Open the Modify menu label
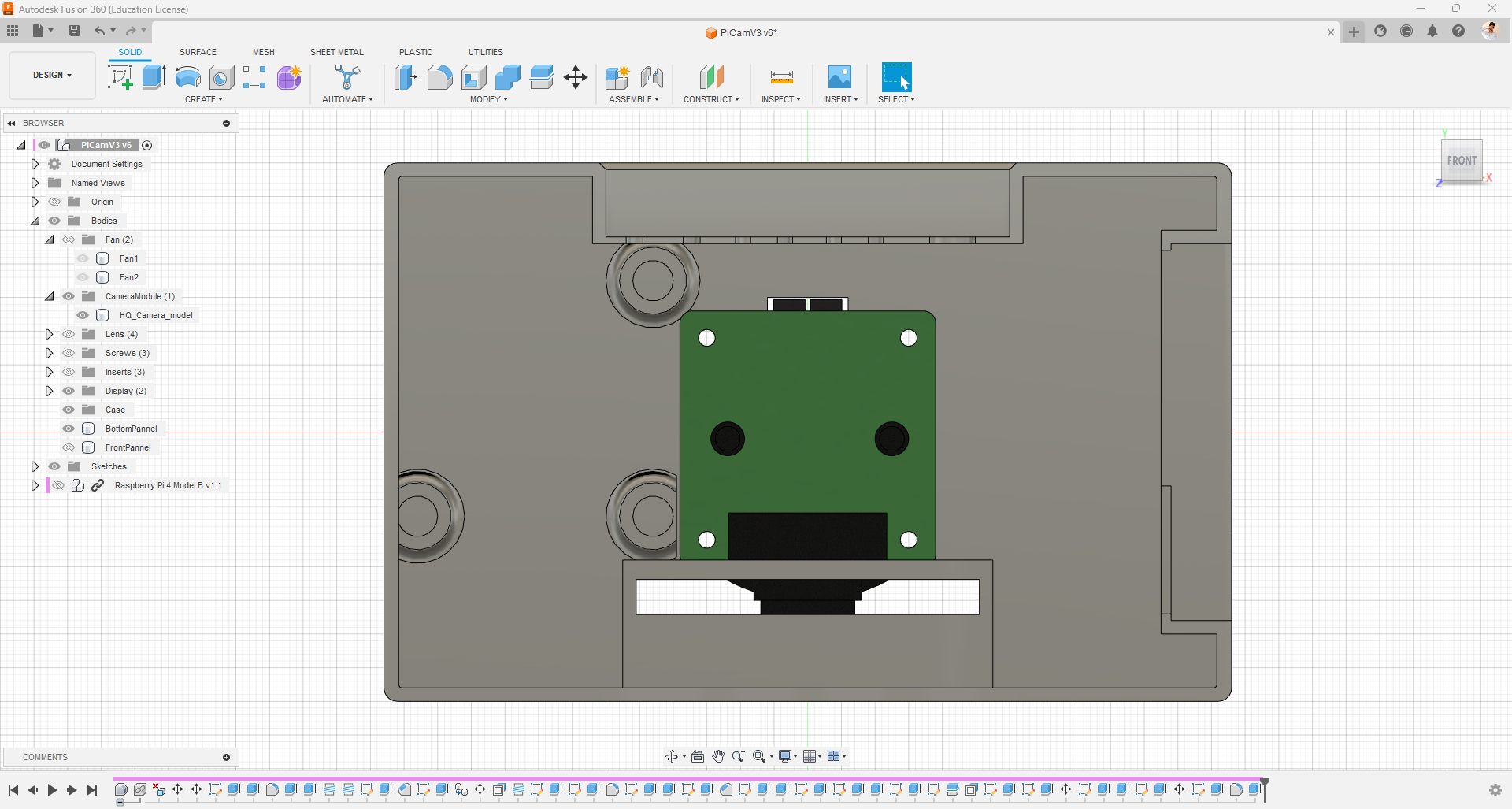 pos(488,99)
